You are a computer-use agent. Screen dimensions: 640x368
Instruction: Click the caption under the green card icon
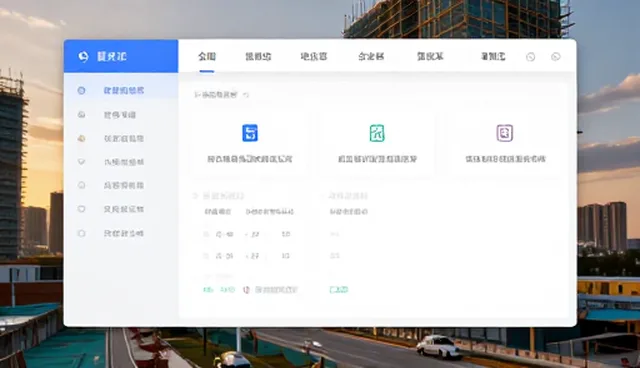point(377,159)
